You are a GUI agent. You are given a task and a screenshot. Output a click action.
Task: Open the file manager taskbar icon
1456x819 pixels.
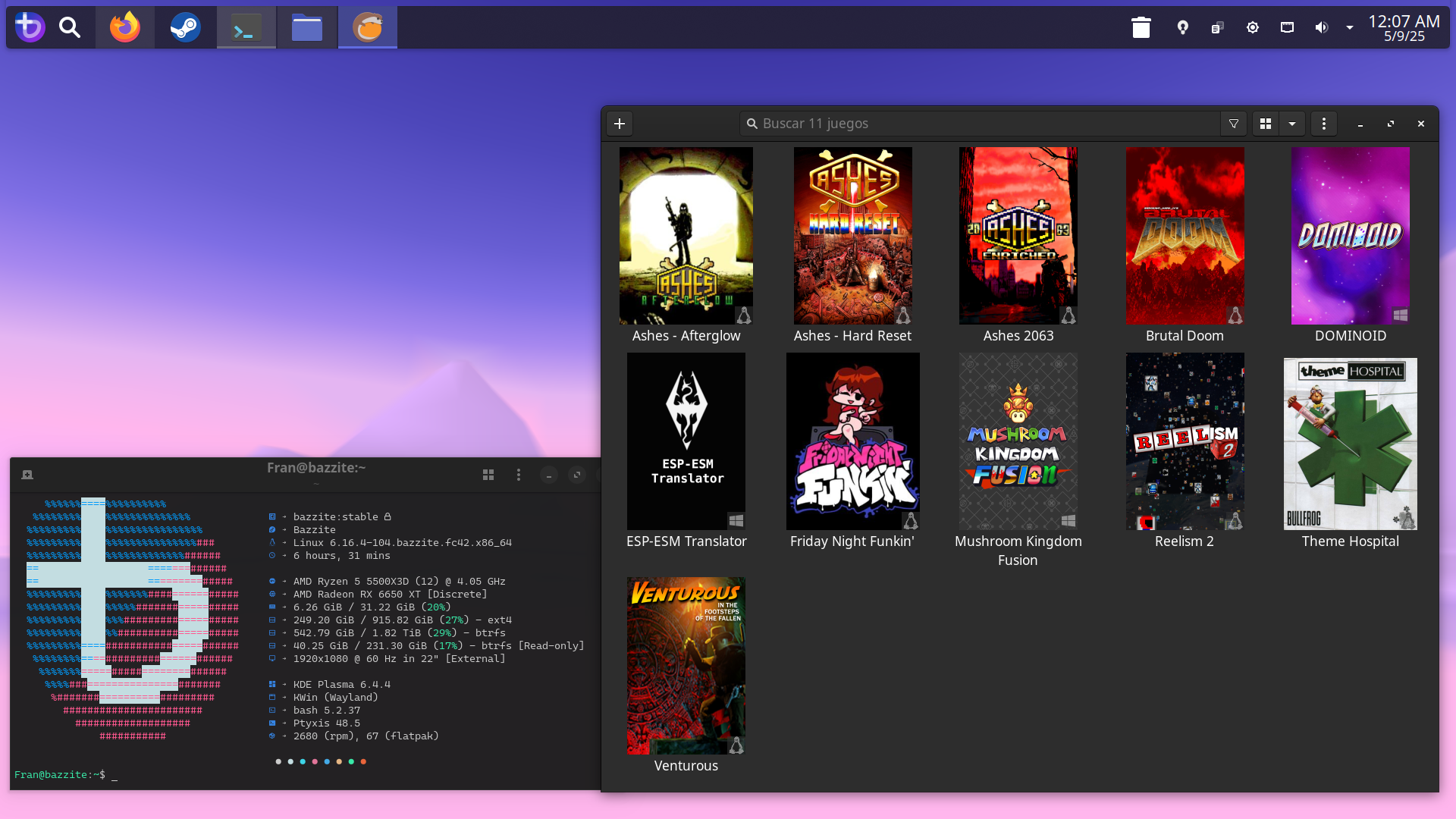coord(306,28)
